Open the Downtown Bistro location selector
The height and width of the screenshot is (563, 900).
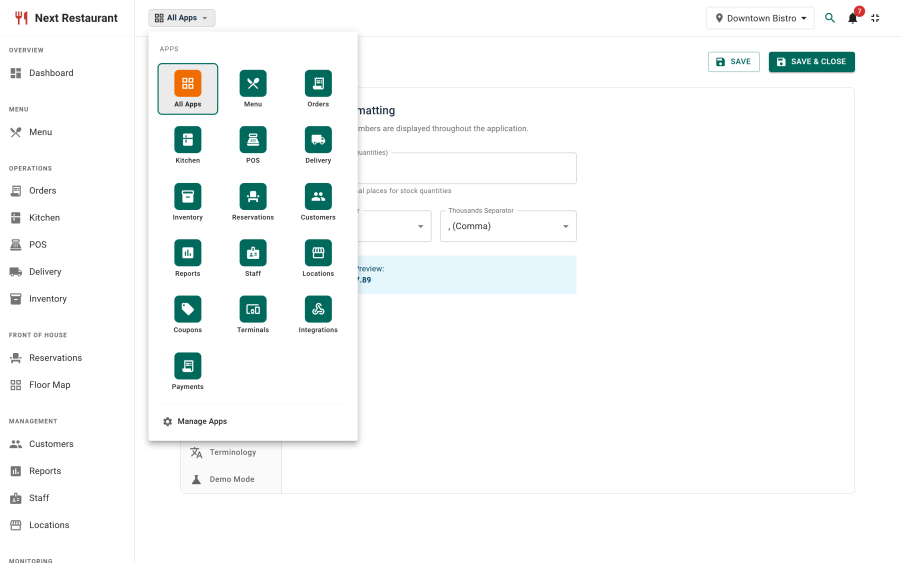[760, 18]
